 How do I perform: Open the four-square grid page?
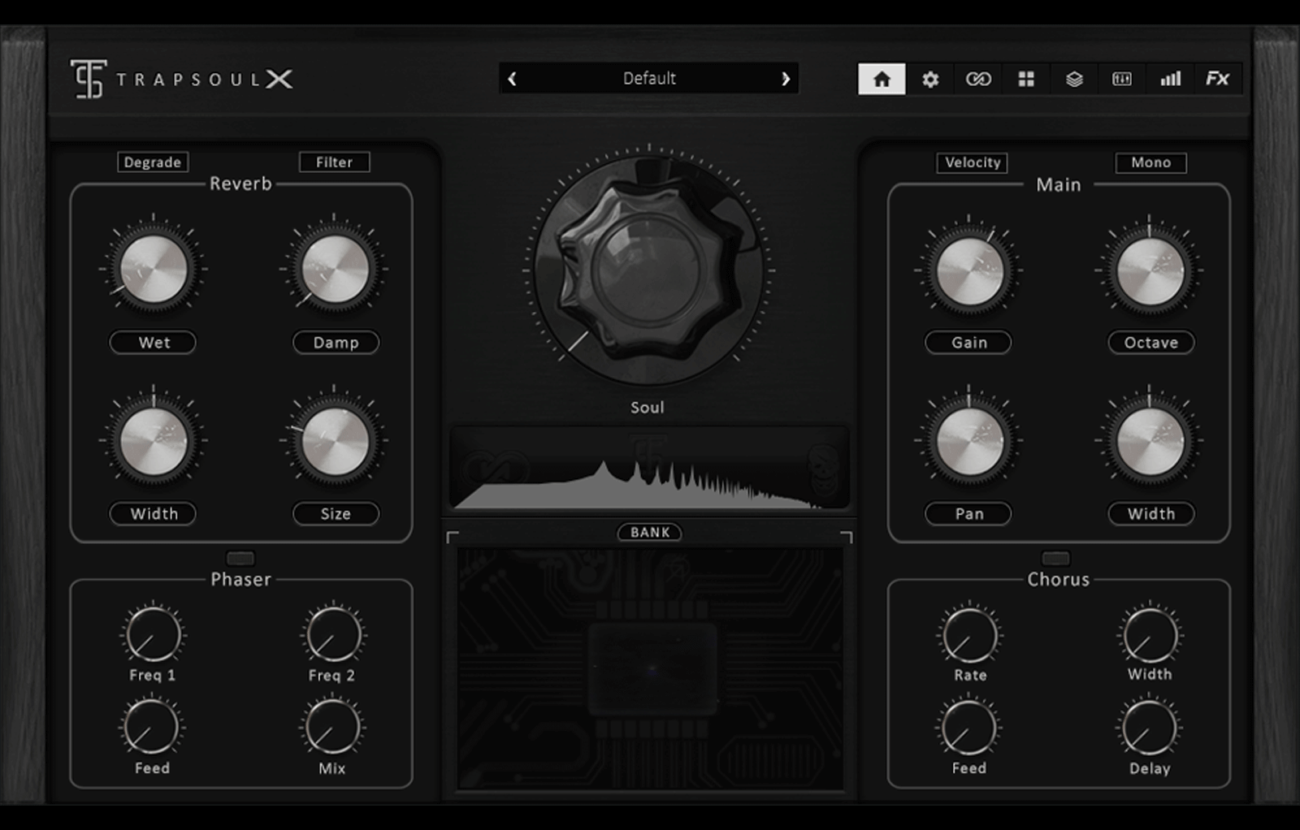(1026, 79)
